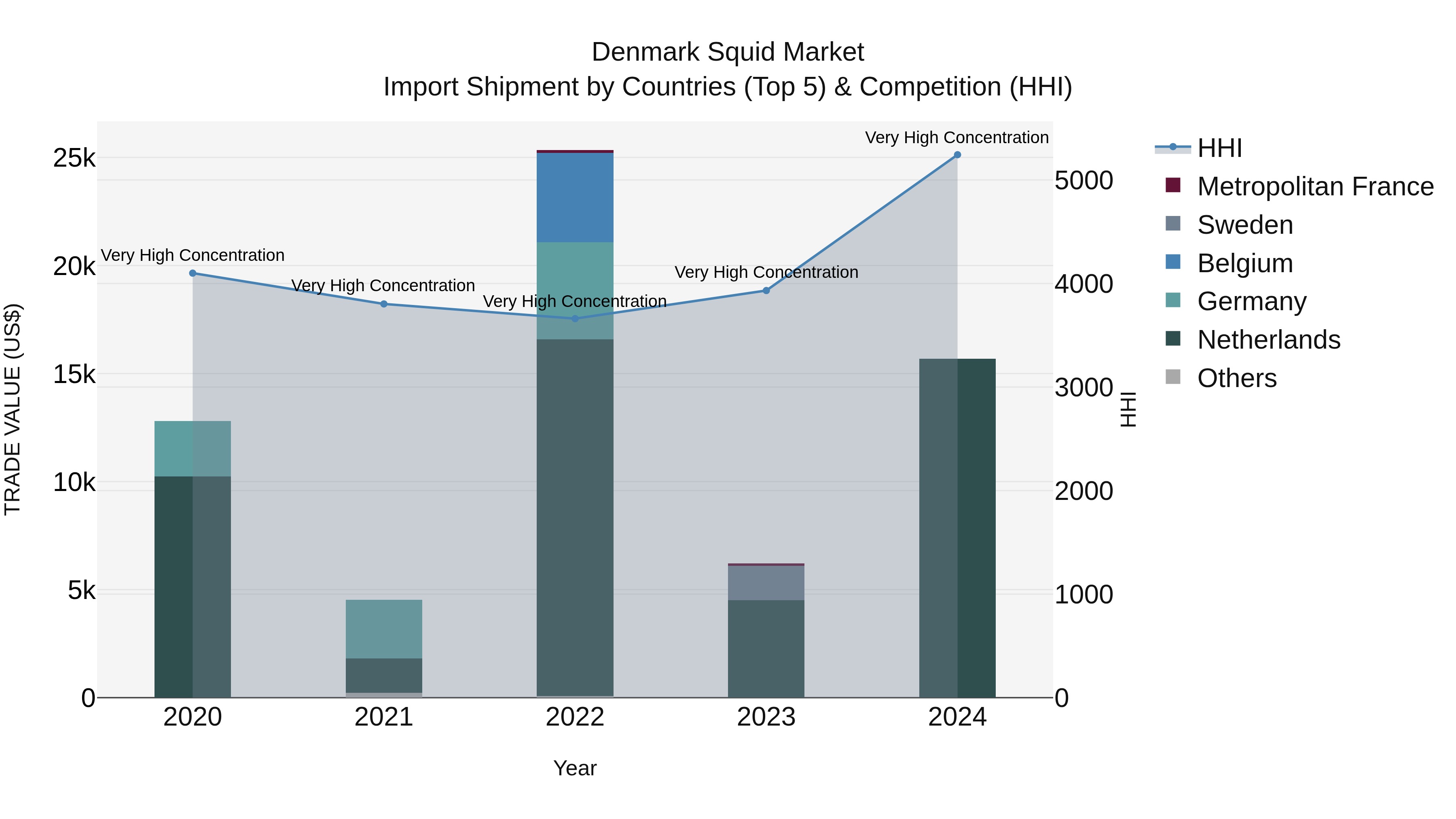Image resolution: width=1456 pixels, height=819 pixels.
Task: Click the 'Very High Concentration' label above 2022
Action: click(575, 301)
